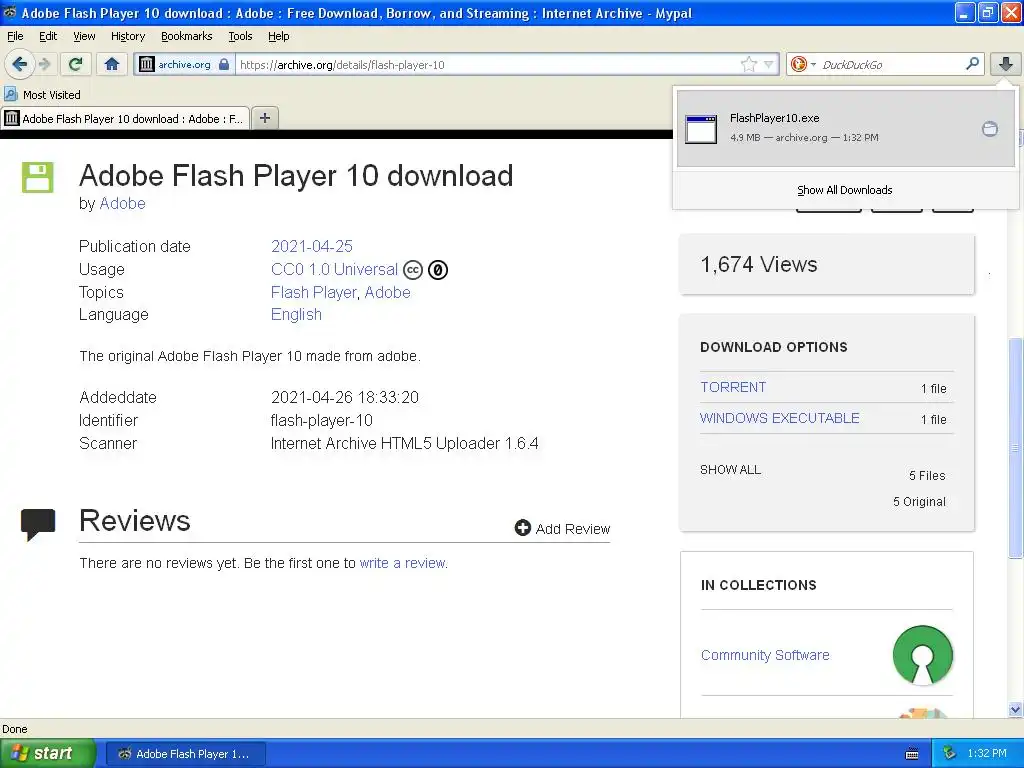Screen dimensions: 1024x768
Task: Click the FlashPlayer10.exe file icon
Action: [x=701, y=129]
